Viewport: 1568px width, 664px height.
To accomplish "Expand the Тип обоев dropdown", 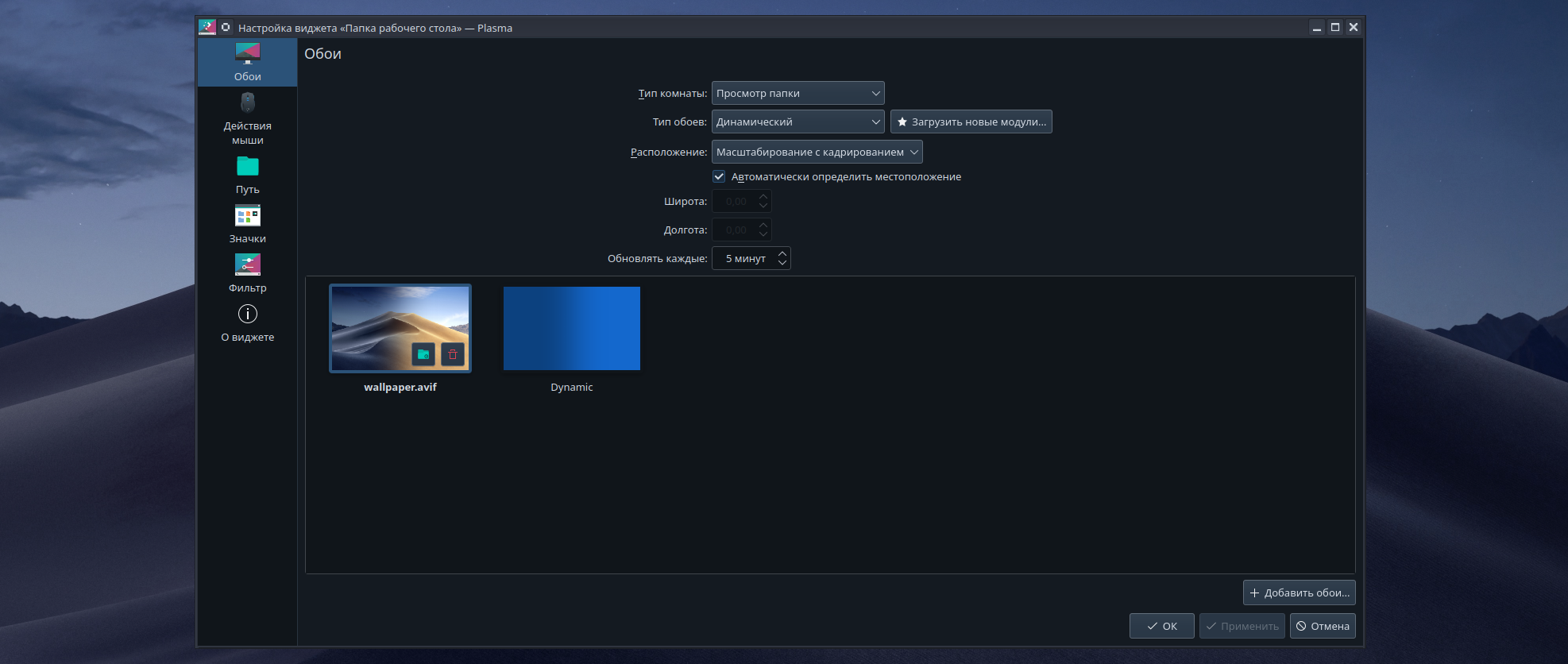I will tap(798, 122).
